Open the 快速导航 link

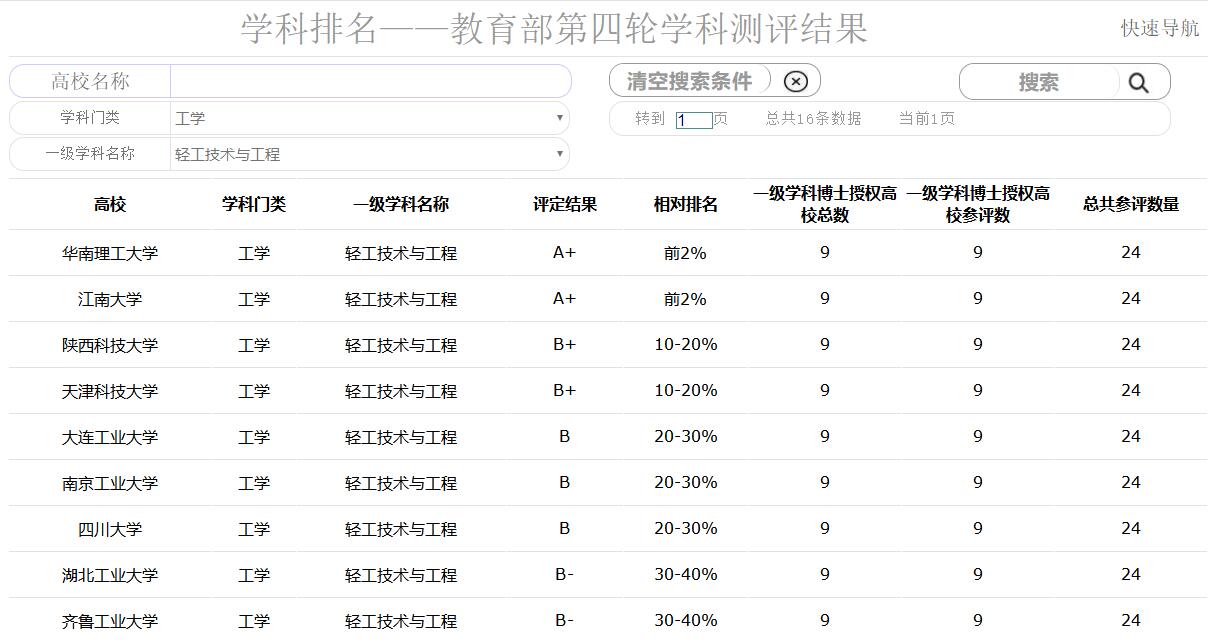(x=1159, y=28)
